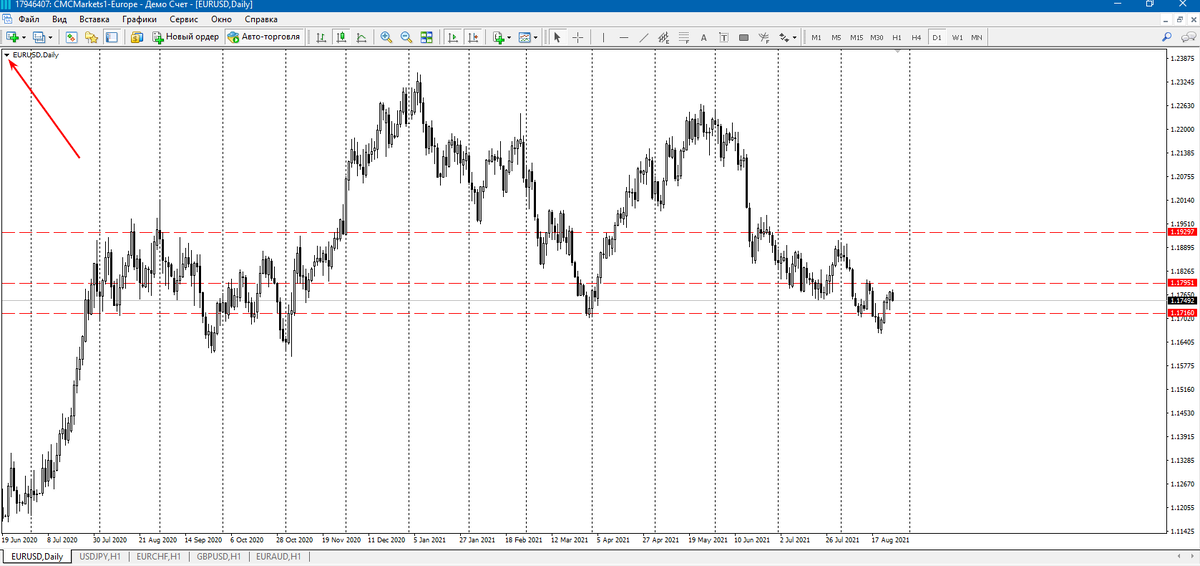Select the crosshair tool
The height and width of the screenshot is (566, 1200).
577,37
